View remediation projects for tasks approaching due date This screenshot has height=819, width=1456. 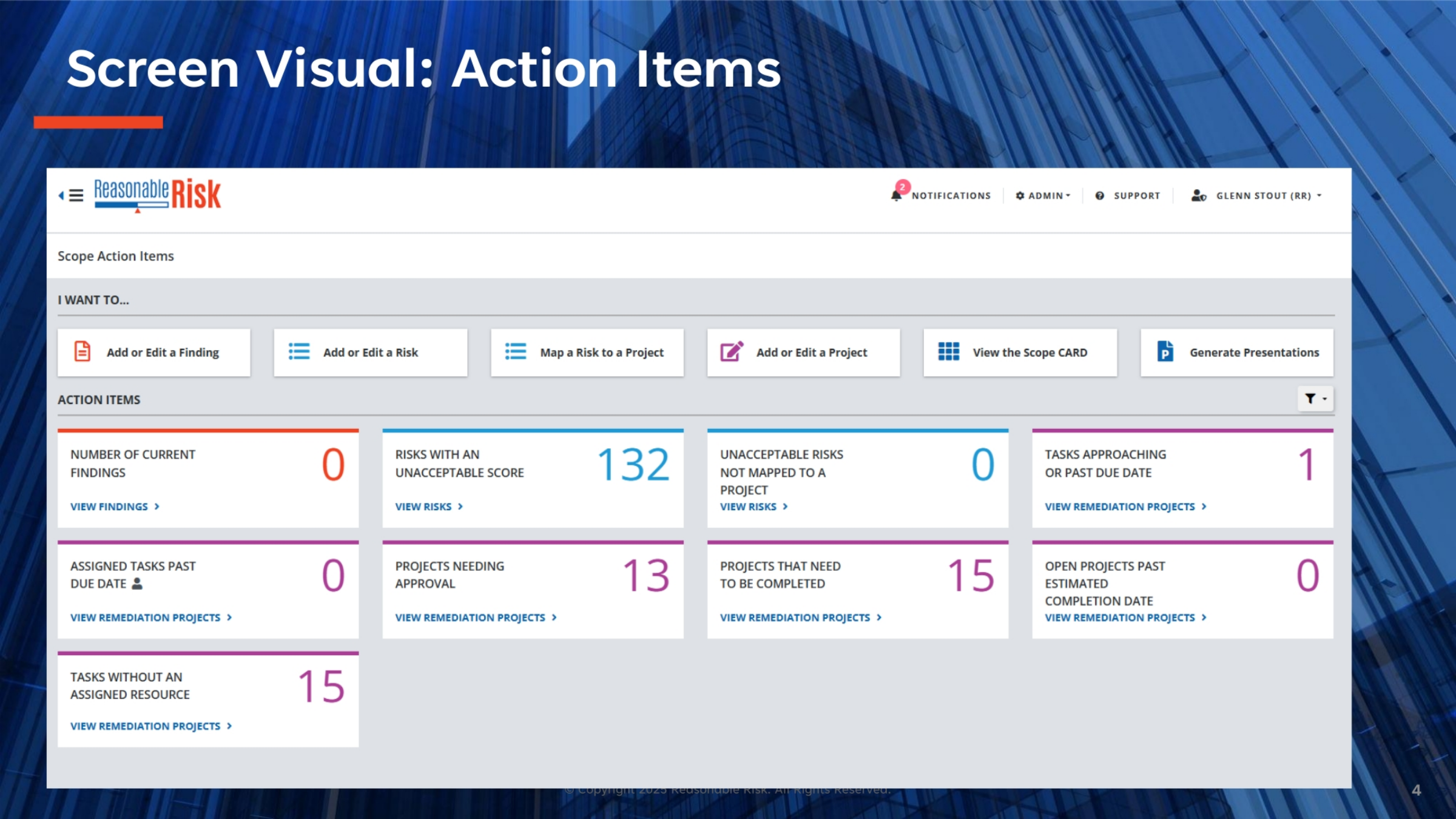coord(1126,507)
